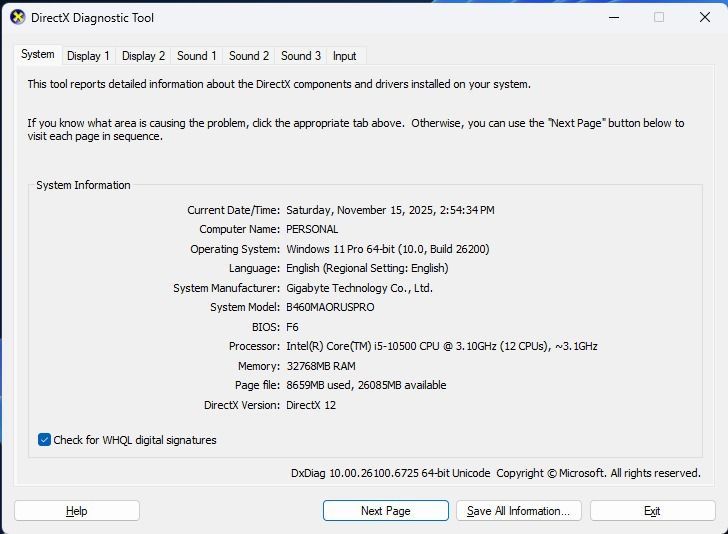Click Save All Information button
Viewport: 728px width, 534px height.
(x=519, y=511)
